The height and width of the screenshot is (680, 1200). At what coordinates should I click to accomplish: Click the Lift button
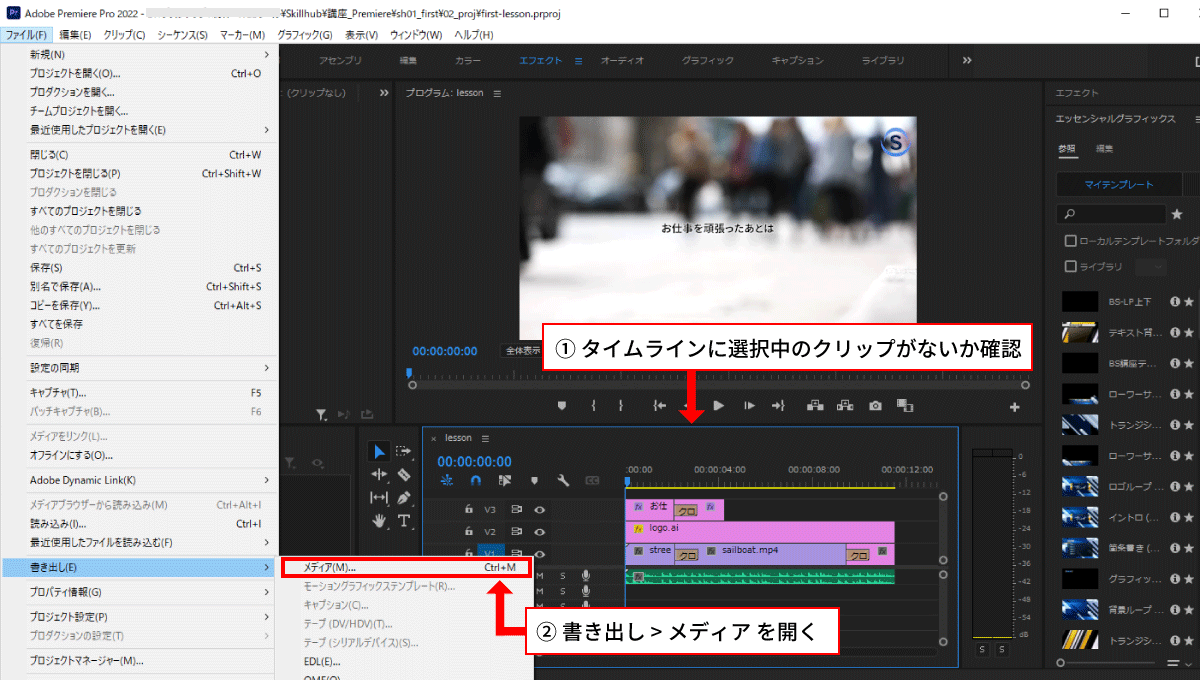814,405
